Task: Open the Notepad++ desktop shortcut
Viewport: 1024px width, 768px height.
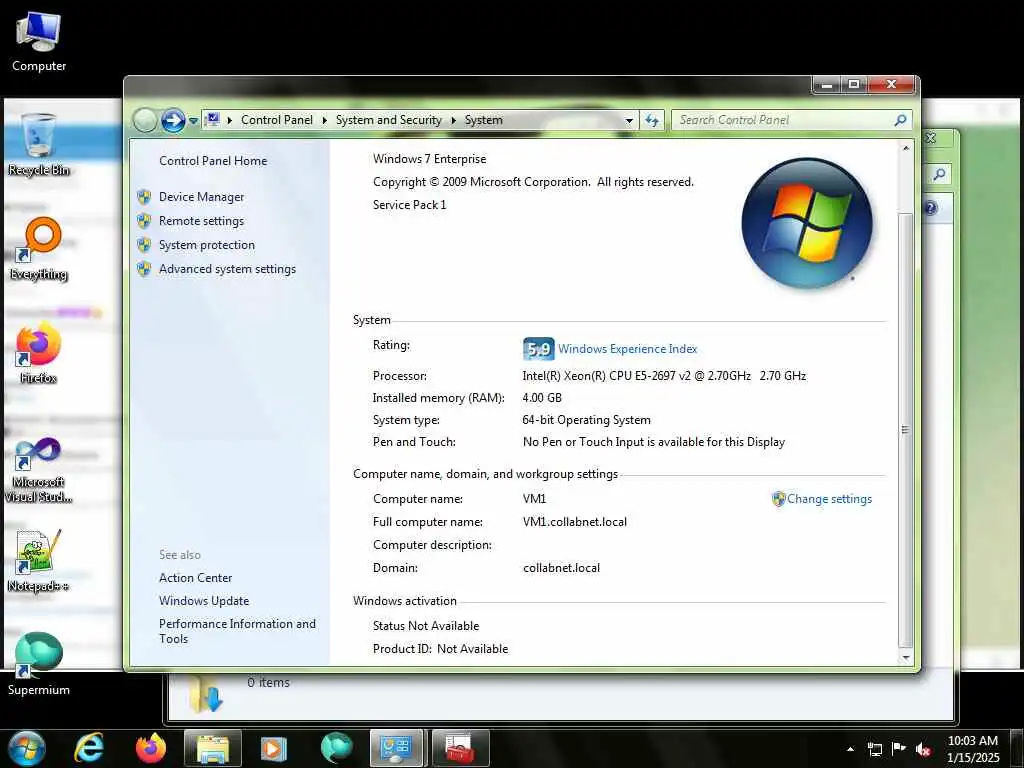Action: coord(39,560)
